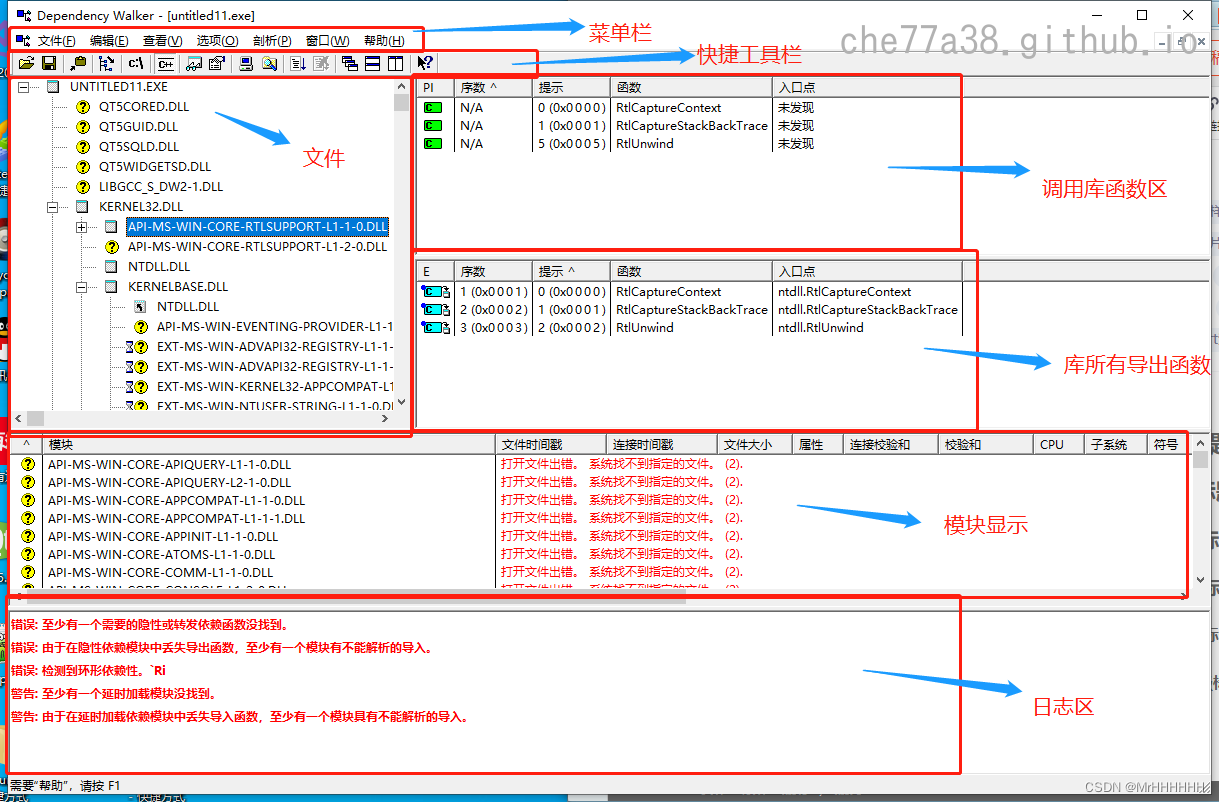Click green C icon of RtlUnwind import row
The image size is (1219, 802).
(x=433, y=144)
